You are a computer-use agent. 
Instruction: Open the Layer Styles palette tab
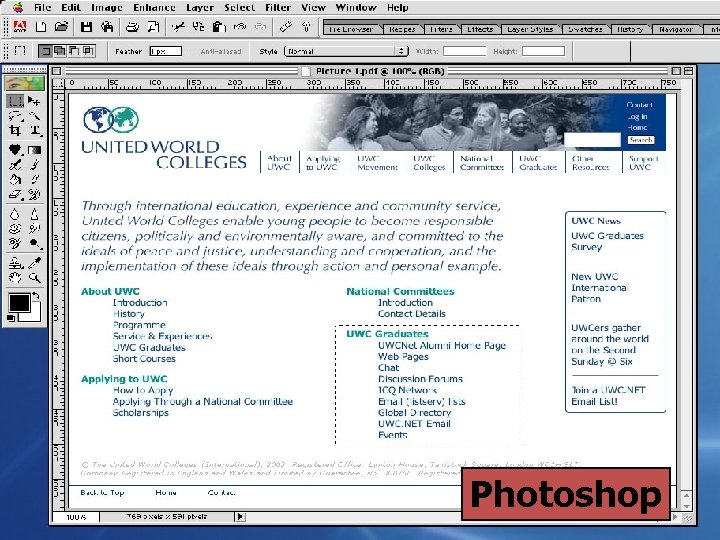pyautogui.click(x=530, y=29)
